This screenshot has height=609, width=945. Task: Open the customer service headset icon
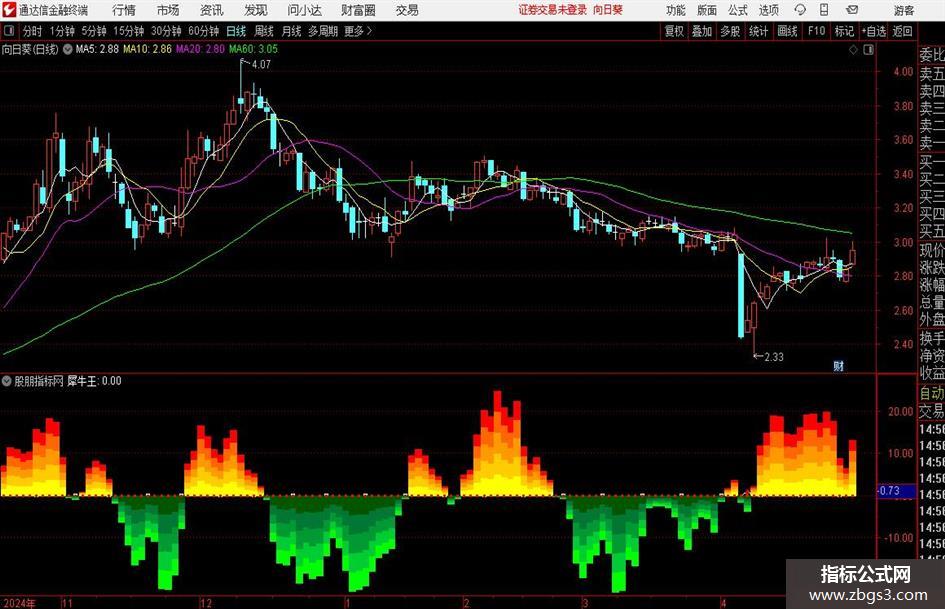click(x=800, y=10)
